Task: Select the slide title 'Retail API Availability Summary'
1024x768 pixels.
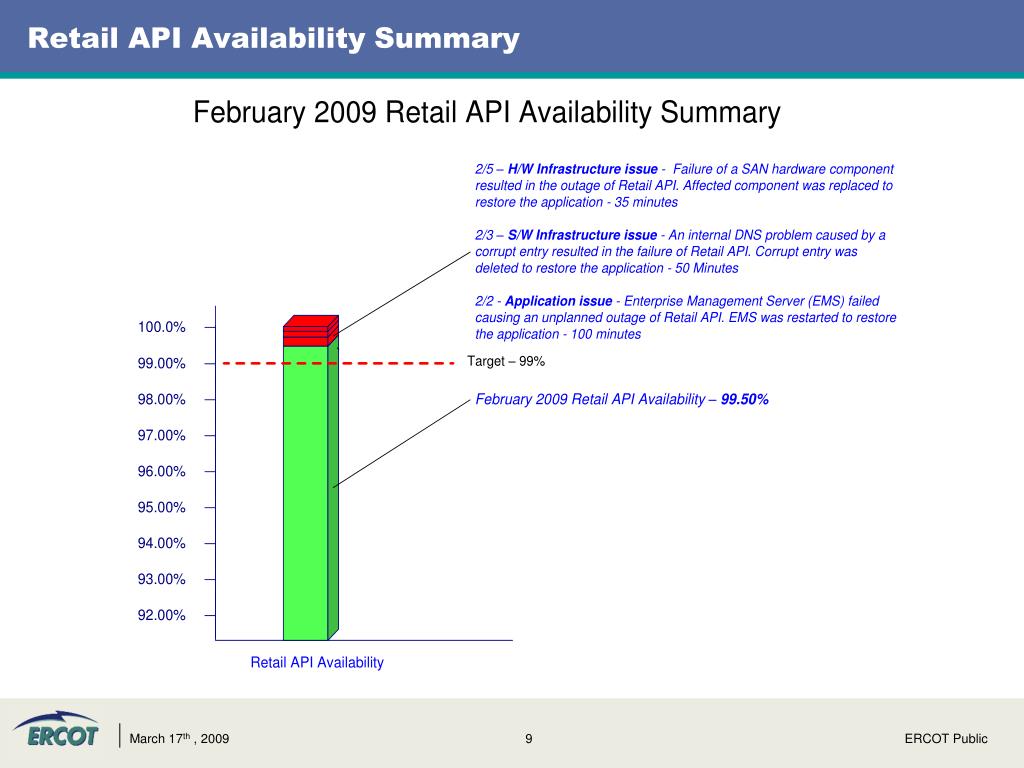Action: (x=274, y=38)
